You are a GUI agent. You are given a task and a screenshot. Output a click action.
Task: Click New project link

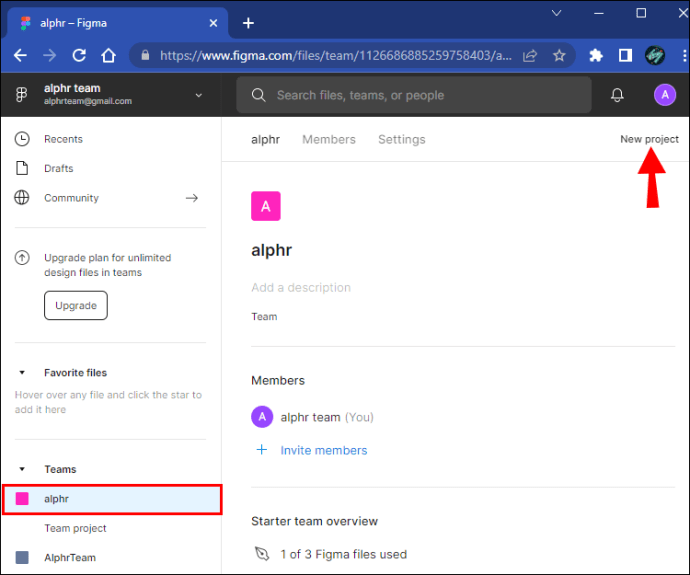click(649, 139)
